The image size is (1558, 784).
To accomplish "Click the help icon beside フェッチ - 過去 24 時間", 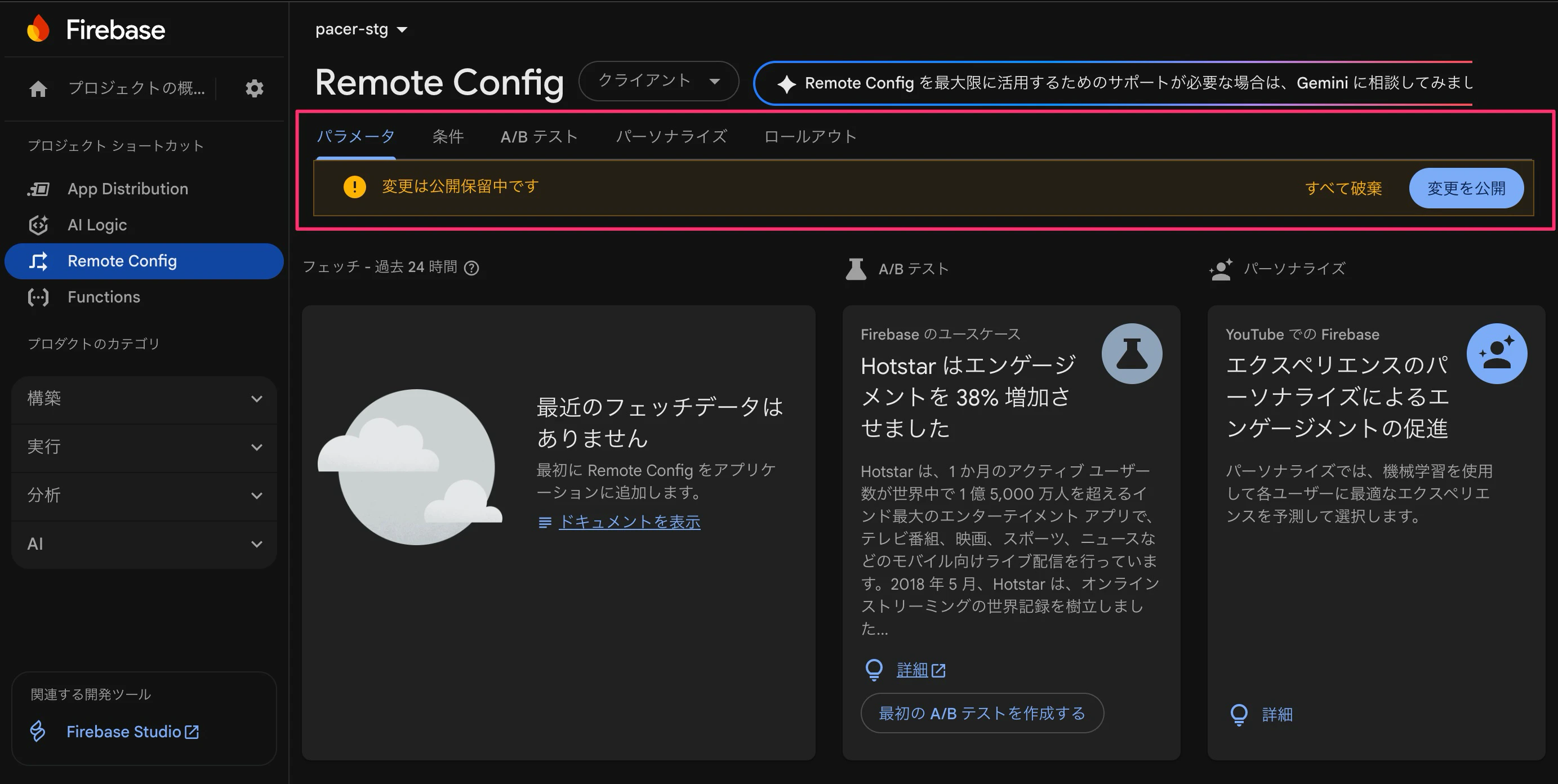I will coord(471,268).
